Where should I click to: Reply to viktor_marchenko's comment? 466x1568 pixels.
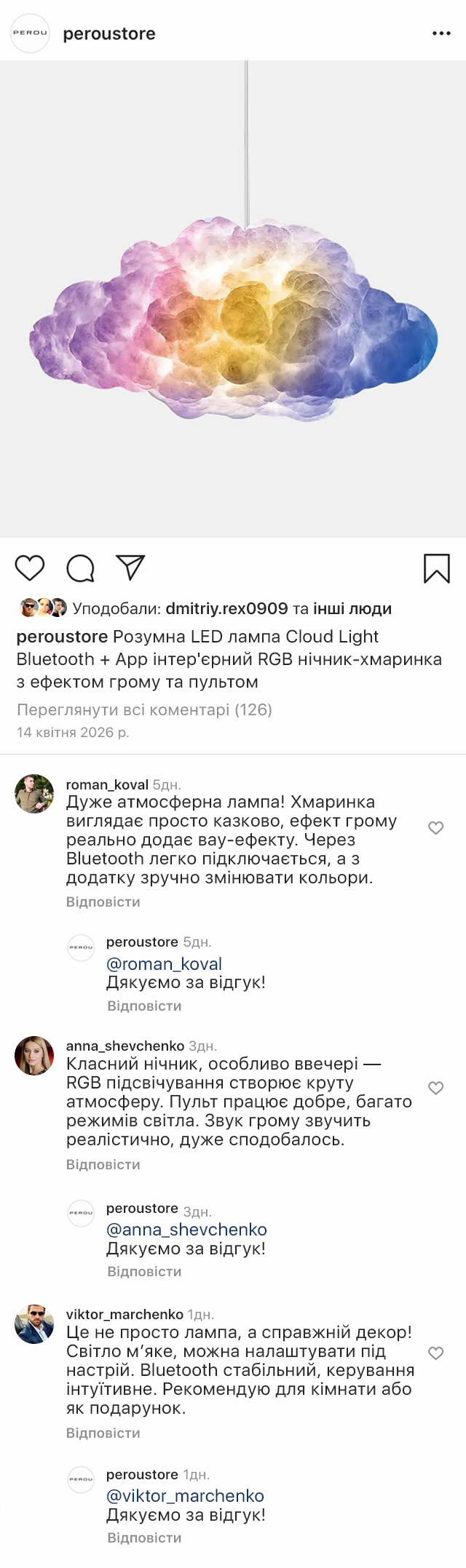(103, 1433)
